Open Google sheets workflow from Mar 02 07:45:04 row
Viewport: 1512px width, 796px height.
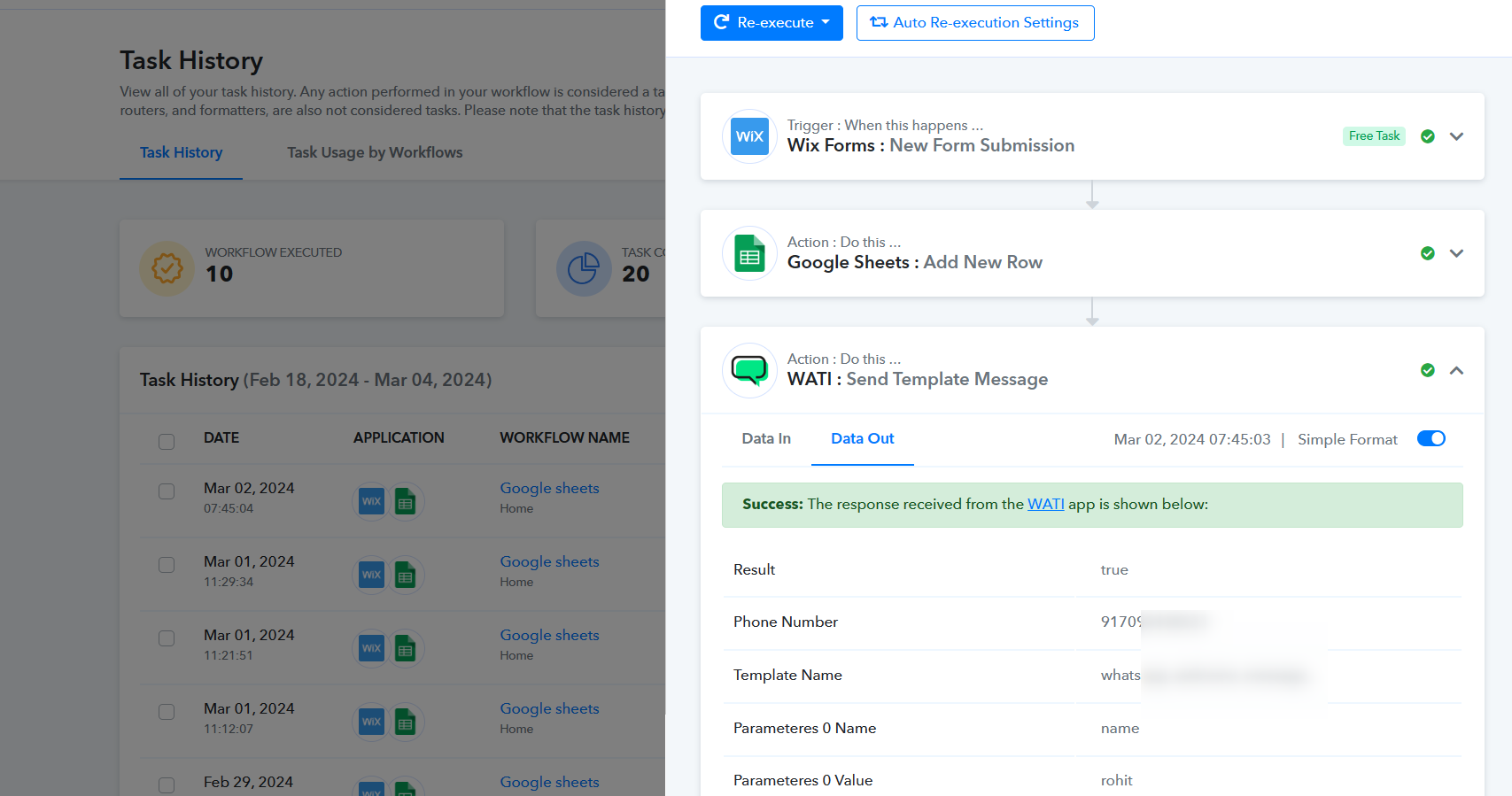coord(549,488)
